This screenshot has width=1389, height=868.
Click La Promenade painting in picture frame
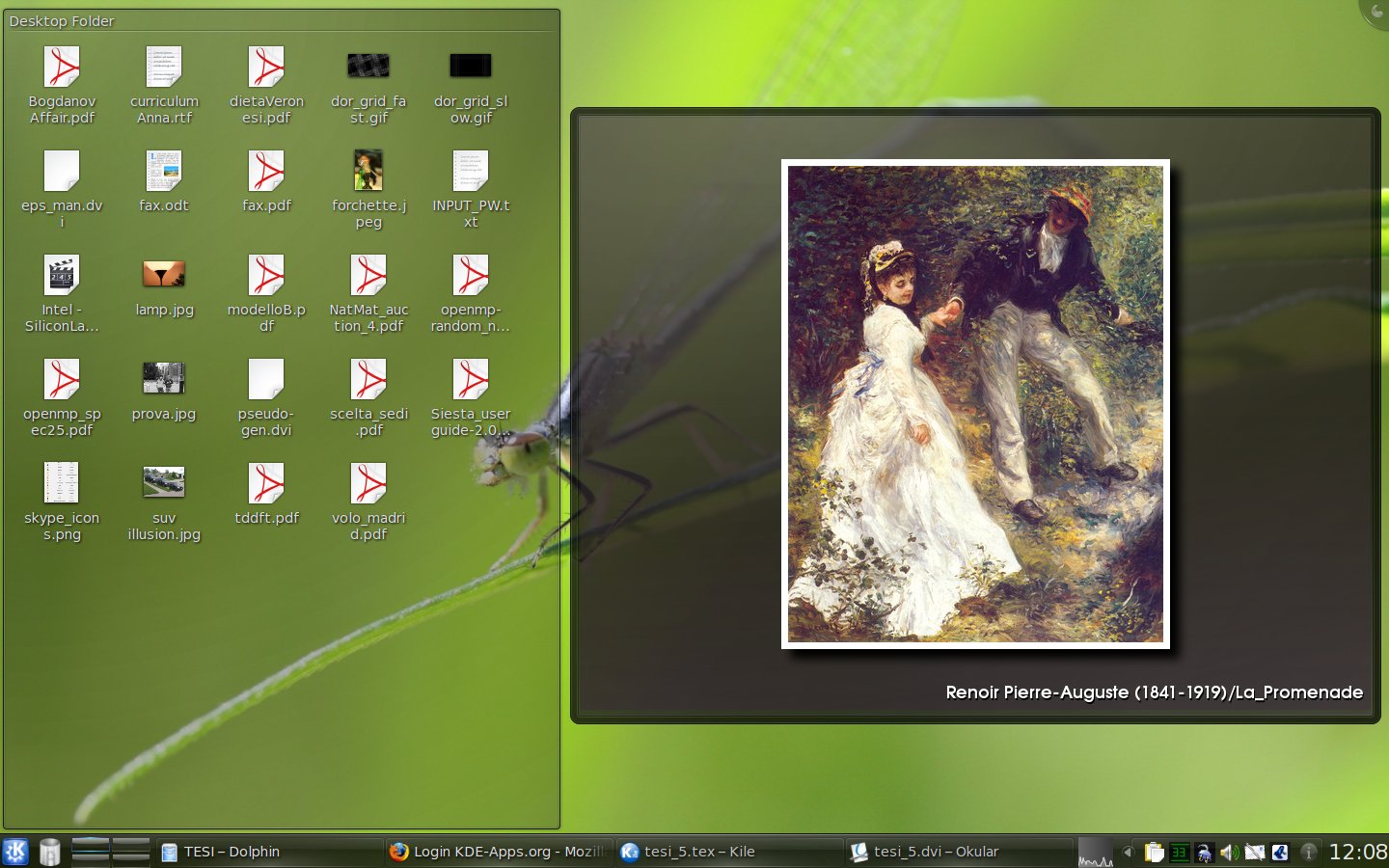975,404
